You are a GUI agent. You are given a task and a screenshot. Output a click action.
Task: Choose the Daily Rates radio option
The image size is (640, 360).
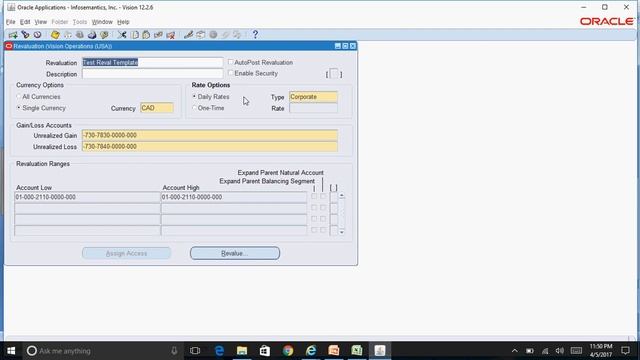(x=194, y=96)
